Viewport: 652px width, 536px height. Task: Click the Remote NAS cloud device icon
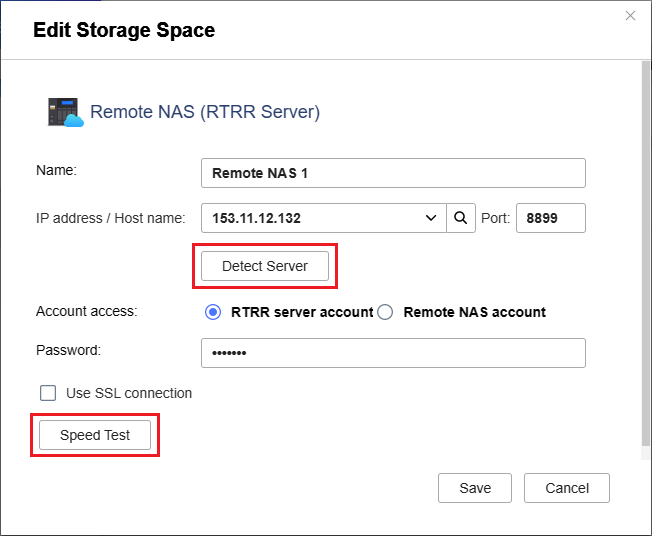(x=64, y=112)
